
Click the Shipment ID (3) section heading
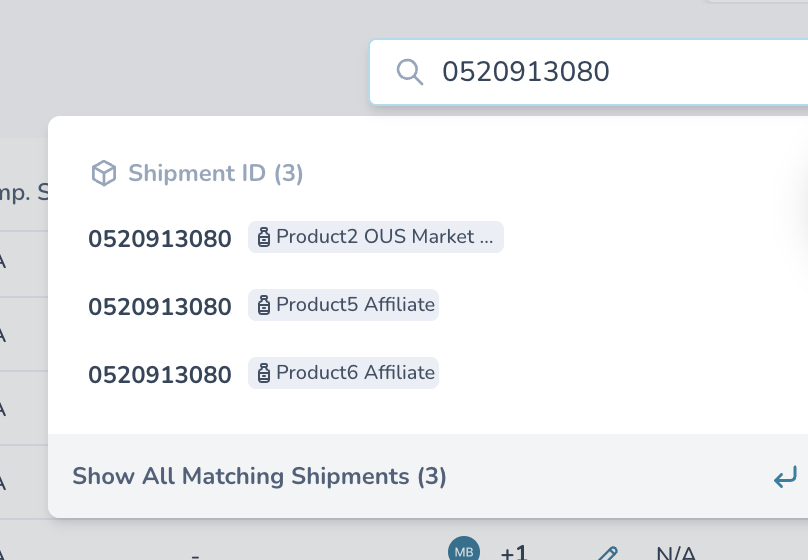[215, 173]
